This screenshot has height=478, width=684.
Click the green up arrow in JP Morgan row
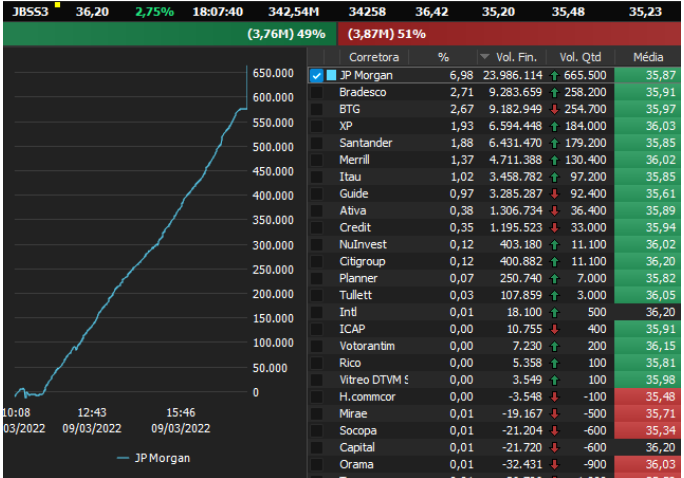[x=554, y=76]
